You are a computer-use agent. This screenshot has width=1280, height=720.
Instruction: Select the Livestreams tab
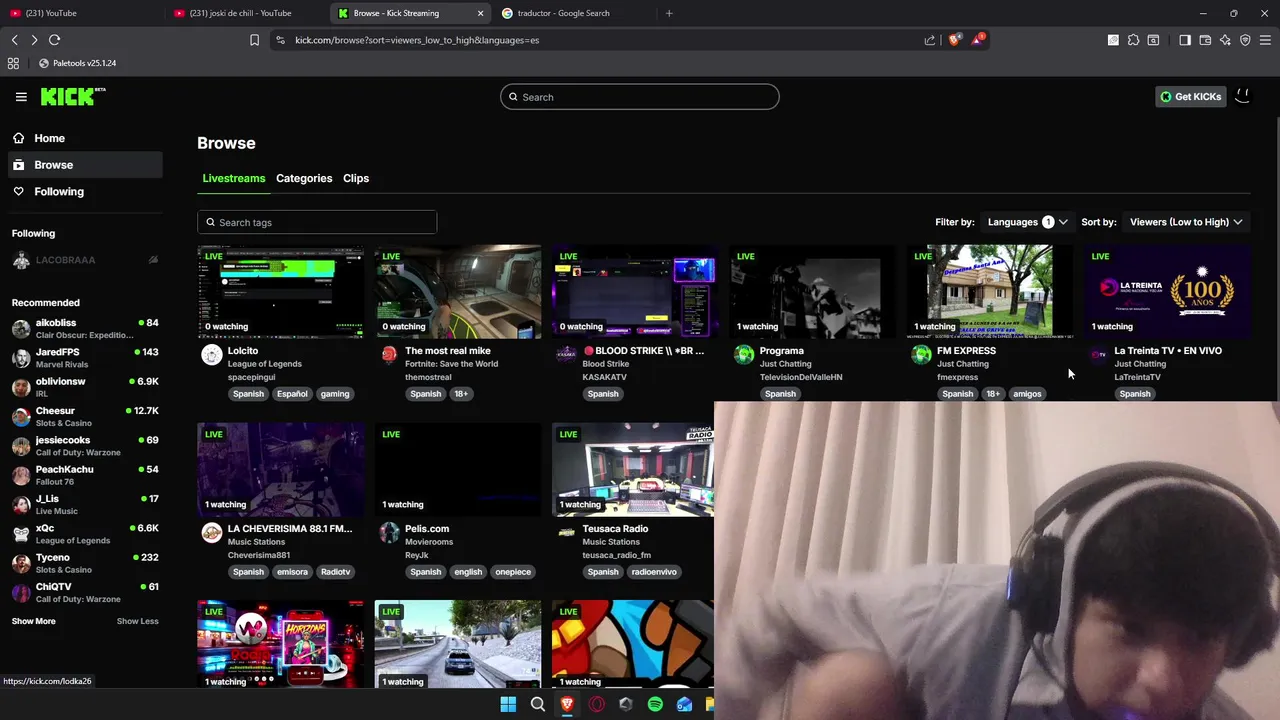[x=234, y=178]
